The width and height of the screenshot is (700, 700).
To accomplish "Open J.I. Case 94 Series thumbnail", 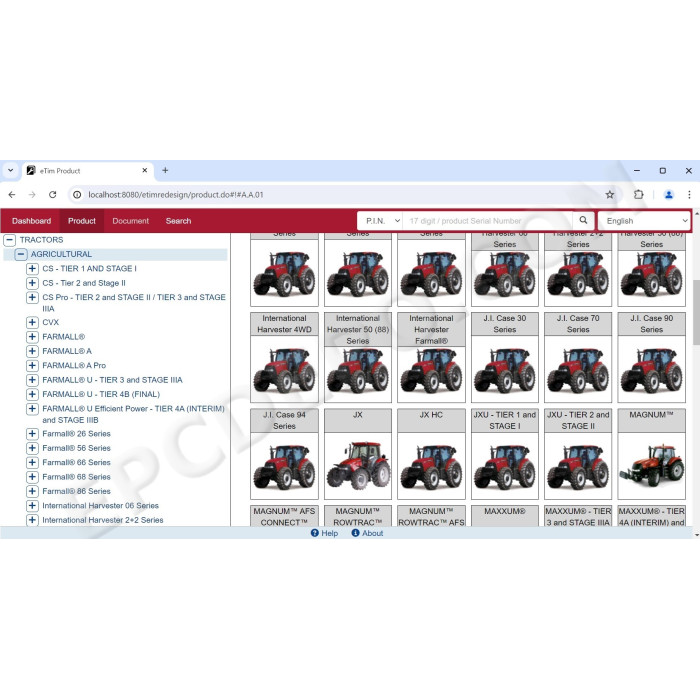I will point(284,466).
